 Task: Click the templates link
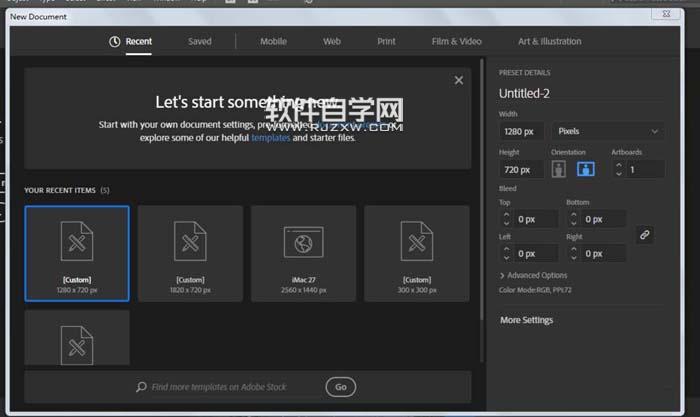coord(270,138)
